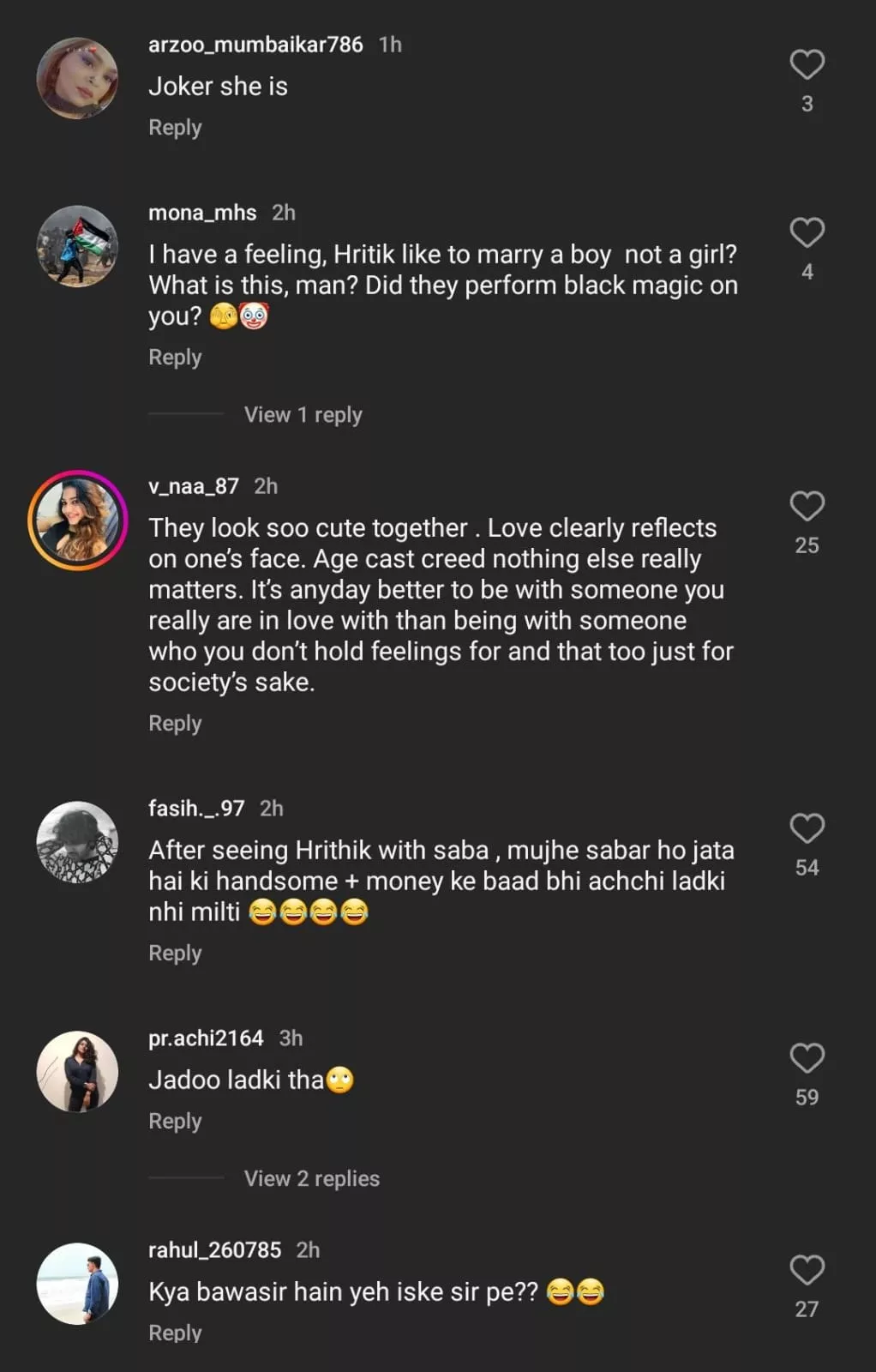Like fasih._.97's comment with the heart

807,828
